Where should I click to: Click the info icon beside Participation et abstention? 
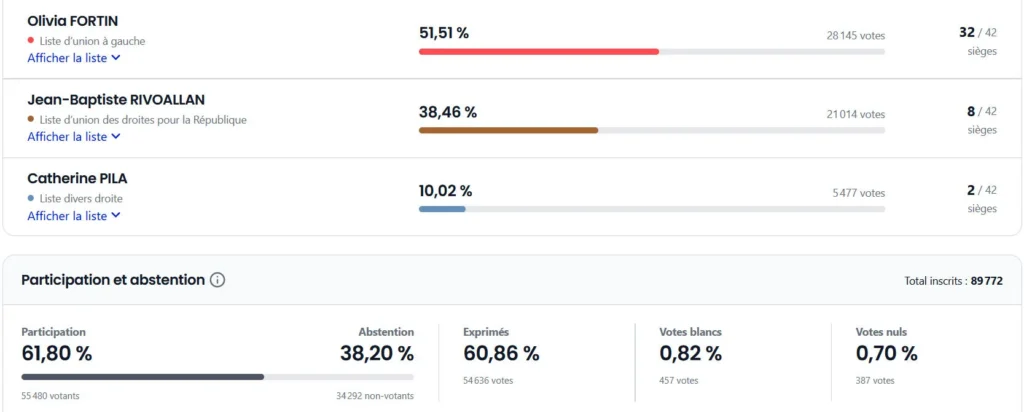pyautogui.click(x=218, y=280)
